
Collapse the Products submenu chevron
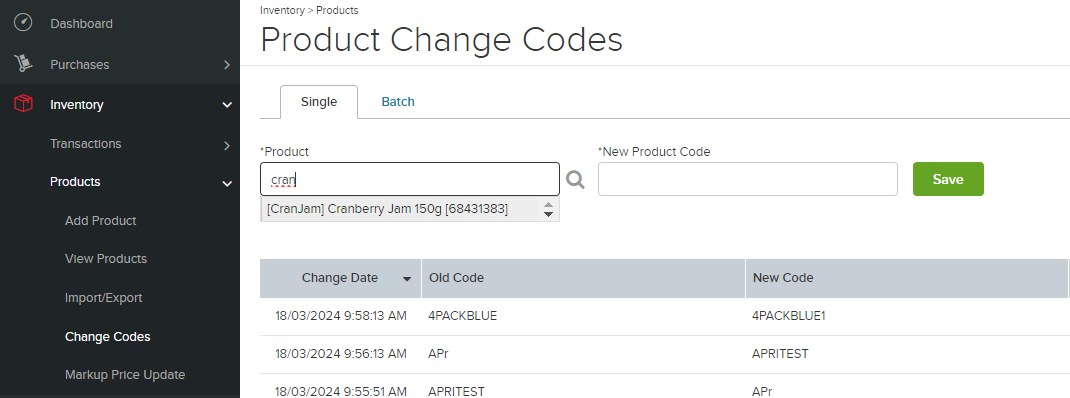[x=227, y=183]
